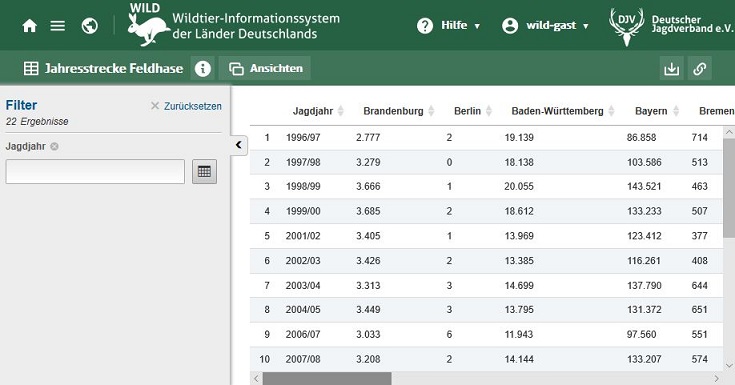
Task: Select Jagdjahr cell 1997/98
Action: point(303,162)
